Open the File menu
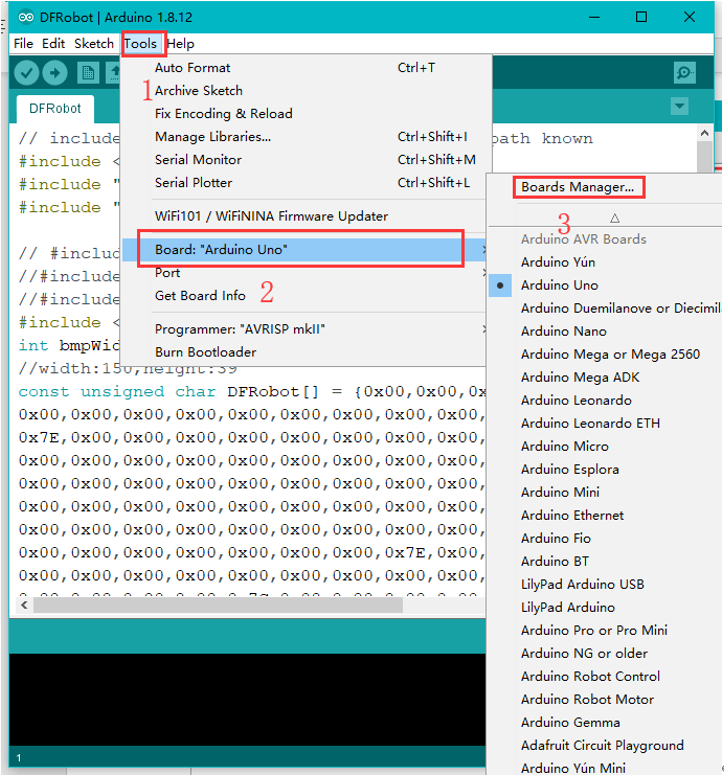The width and height of the screenshot is (724, 778). [23, 44]
